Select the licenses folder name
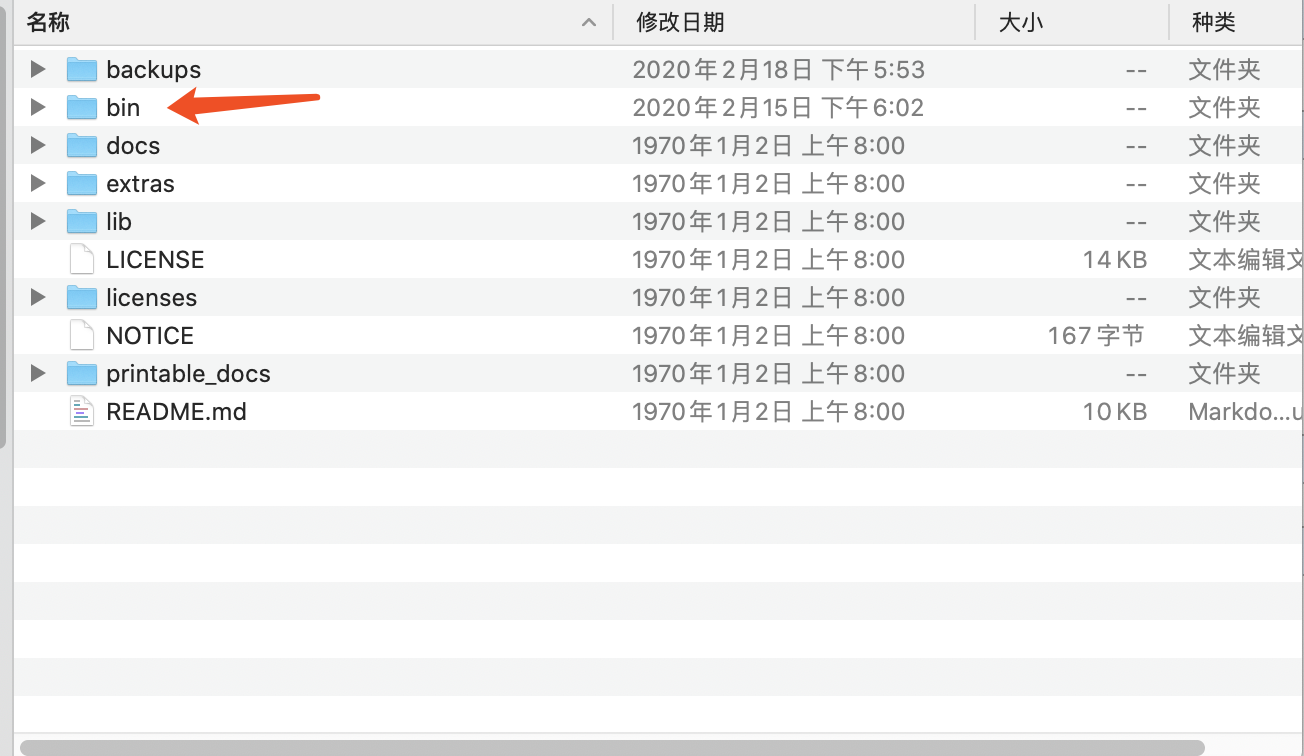The height and width of the screenshot is (756, 1304). (151, 297)
